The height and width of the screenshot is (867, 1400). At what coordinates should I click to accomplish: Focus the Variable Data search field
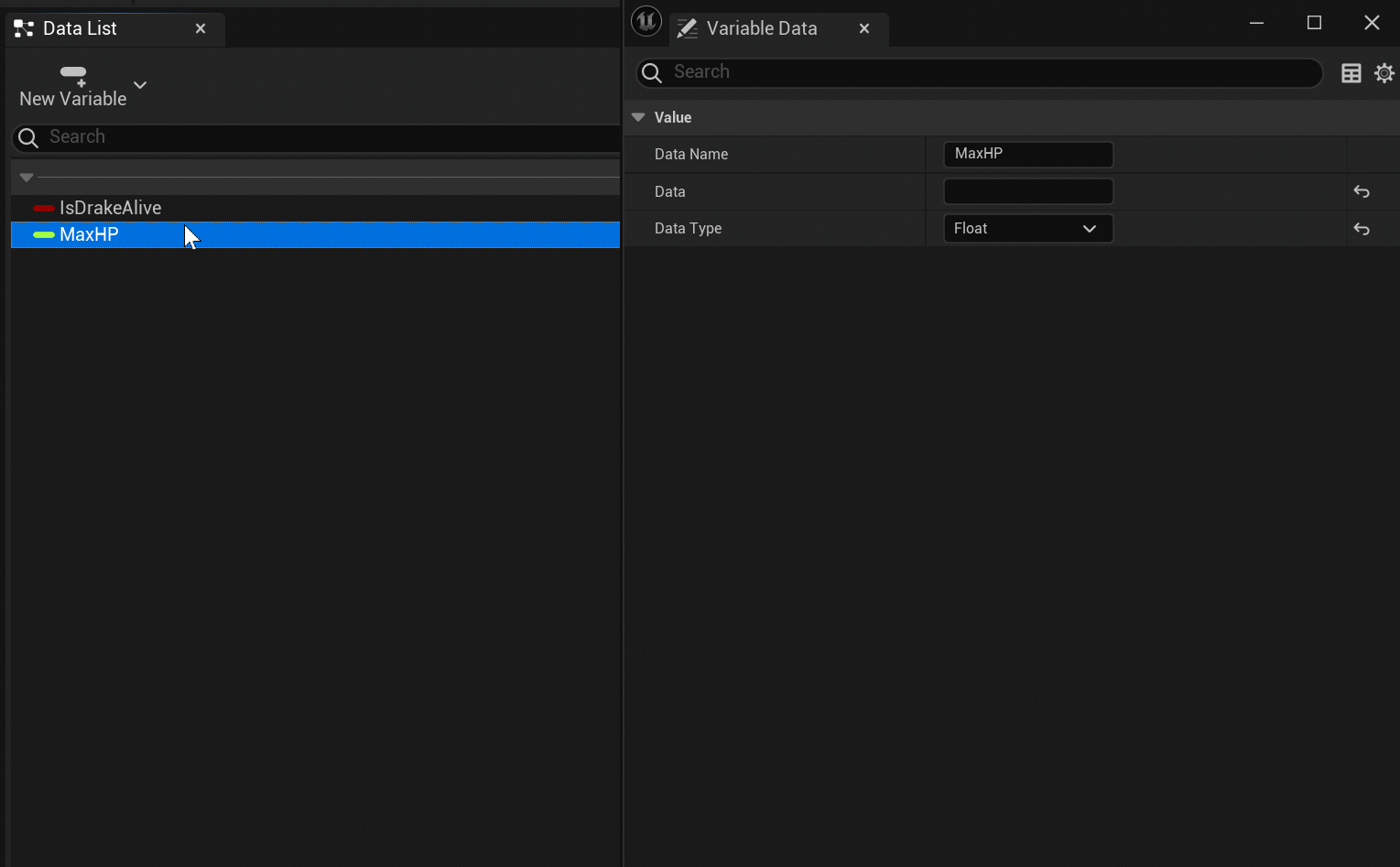pos(980,72)
